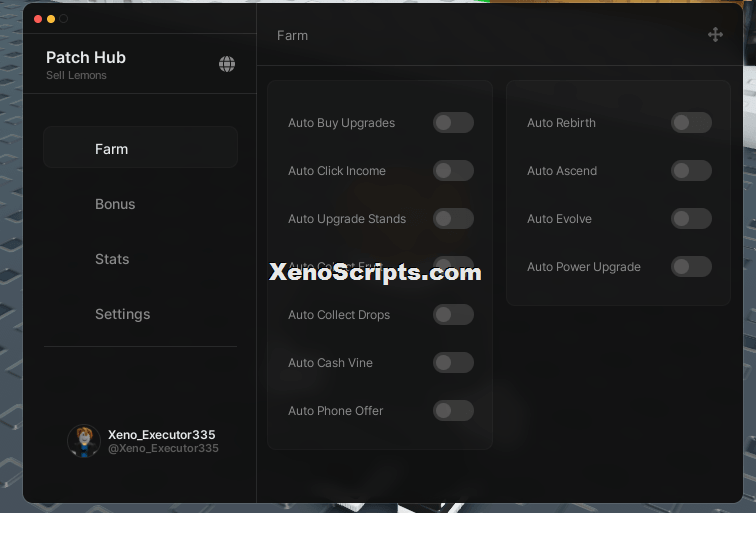This screenshot has width=756, height=543.
Task: Enable the Auto Cash Vine toggle
Action: tap(453, 362)
